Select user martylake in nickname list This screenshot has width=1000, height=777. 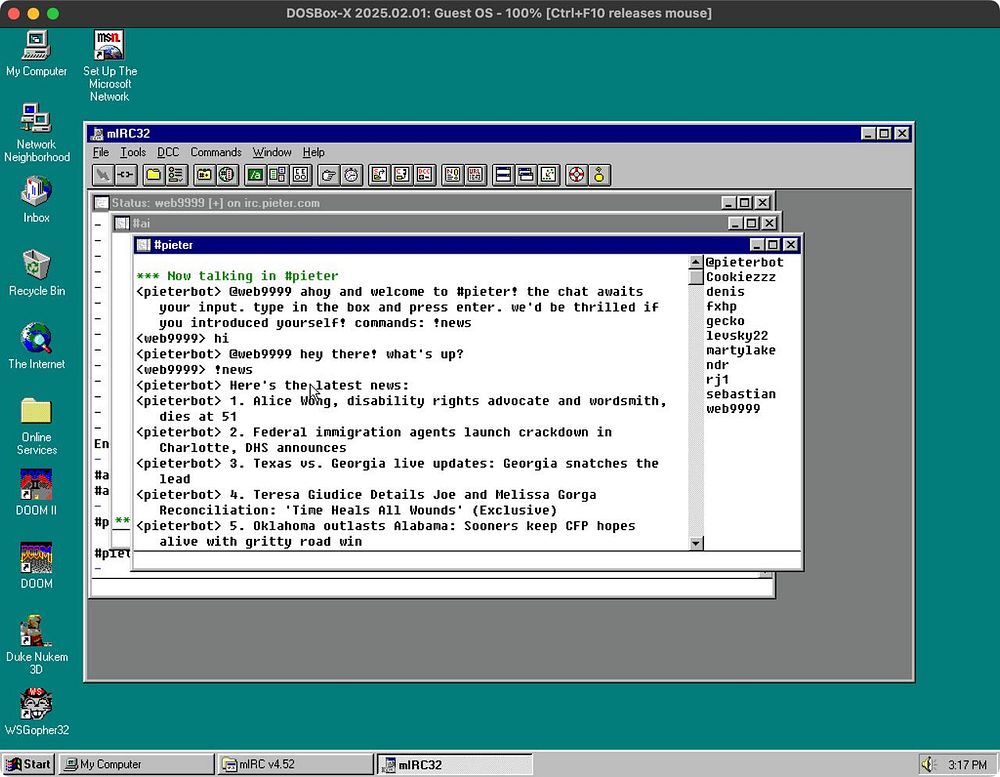[740, 350]
